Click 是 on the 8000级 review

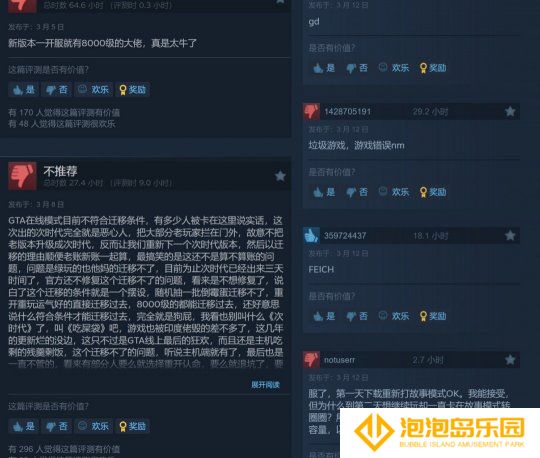click(23, 90)
